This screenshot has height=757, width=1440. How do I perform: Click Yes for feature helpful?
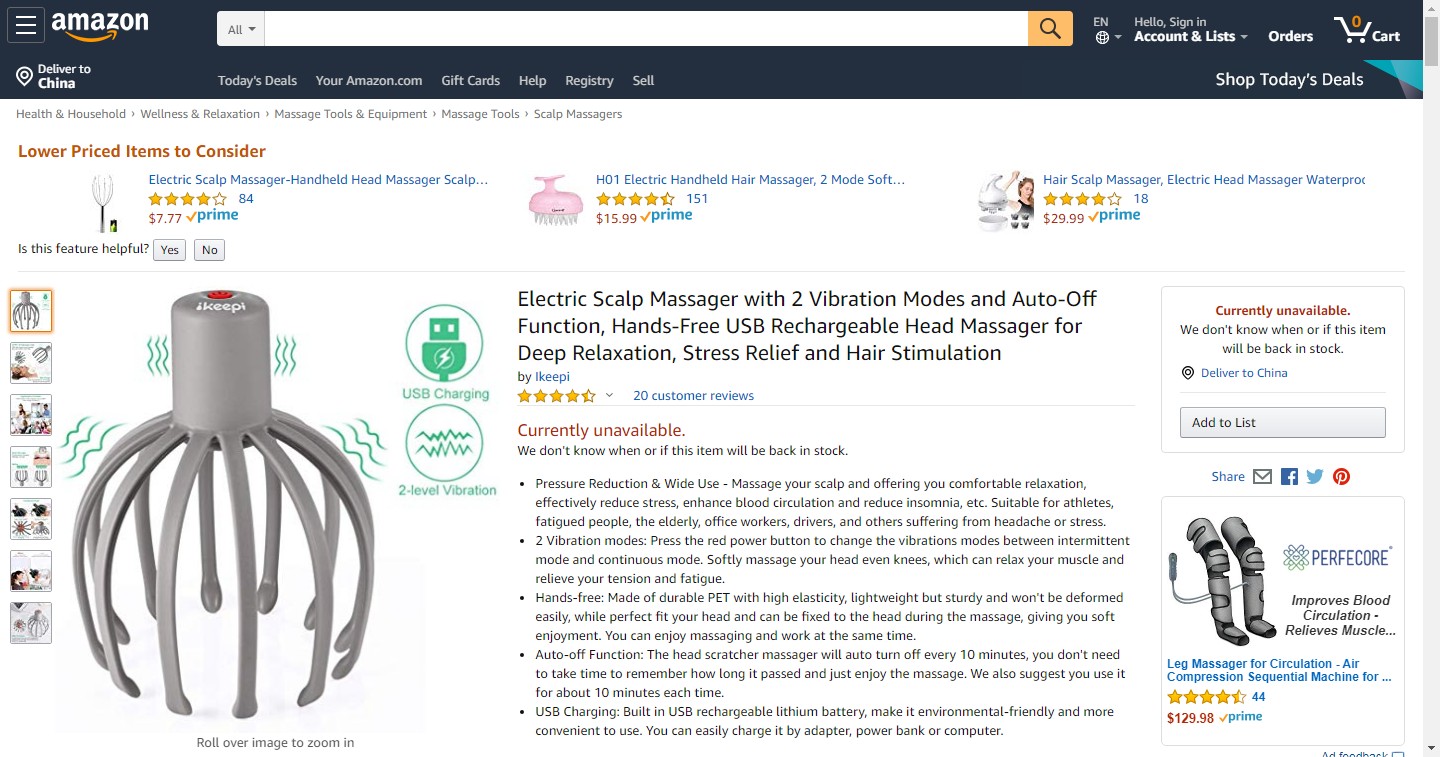point(170,250)
